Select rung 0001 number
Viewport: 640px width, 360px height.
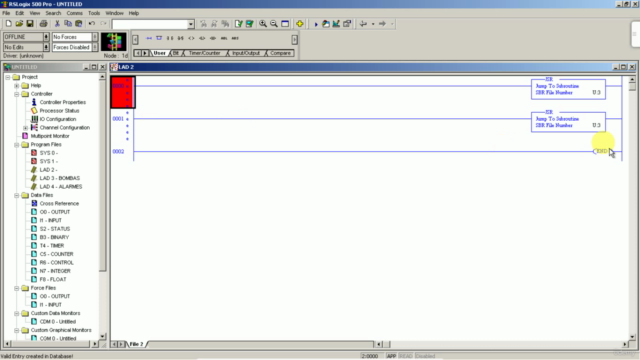[x=118, y=119]
